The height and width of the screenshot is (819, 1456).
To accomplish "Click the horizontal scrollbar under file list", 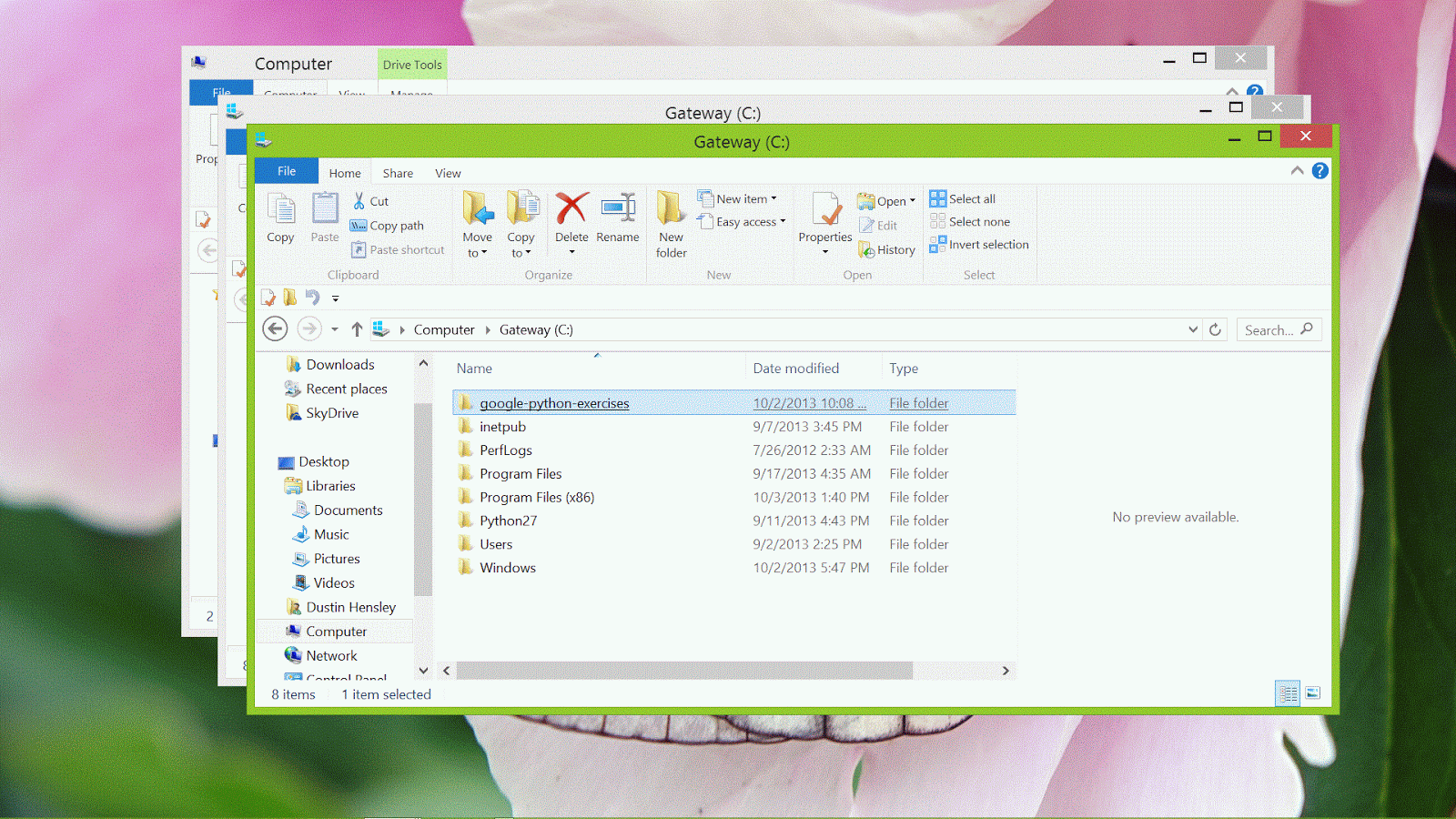I will pos(684,671).
